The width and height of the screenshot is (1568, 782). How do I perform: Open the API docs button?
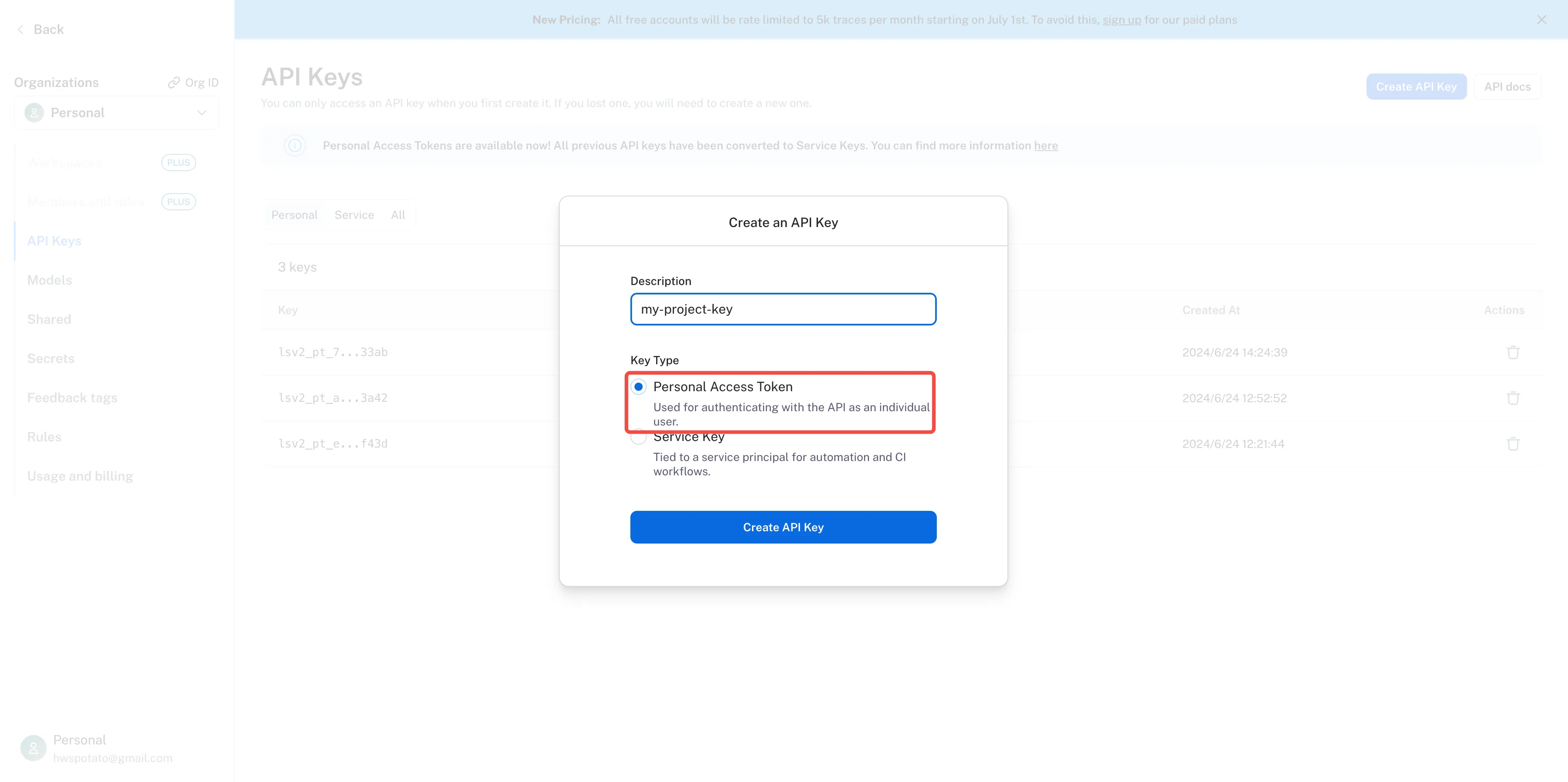[1507, 87]
